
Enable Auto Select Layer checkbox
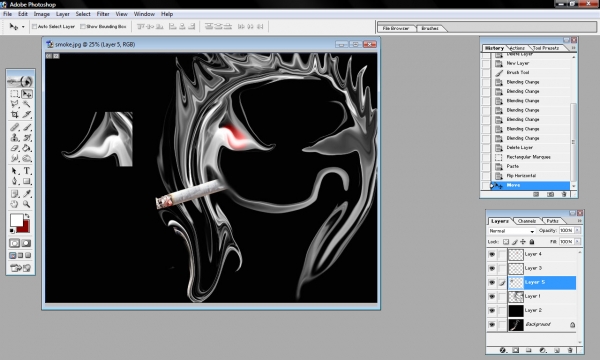[x=34, y=26]
